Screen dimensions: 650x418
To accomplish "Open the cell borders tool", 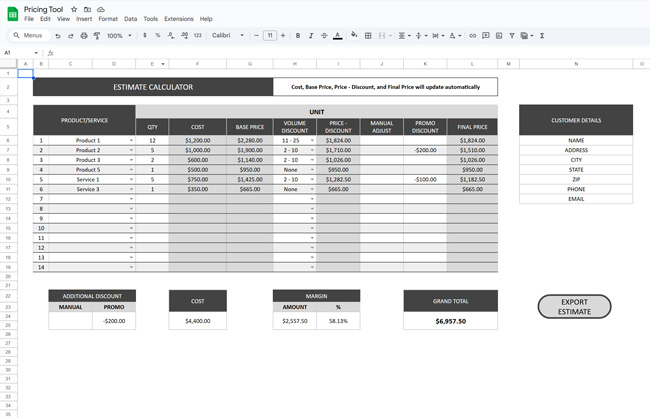I will tap(368, 36).
